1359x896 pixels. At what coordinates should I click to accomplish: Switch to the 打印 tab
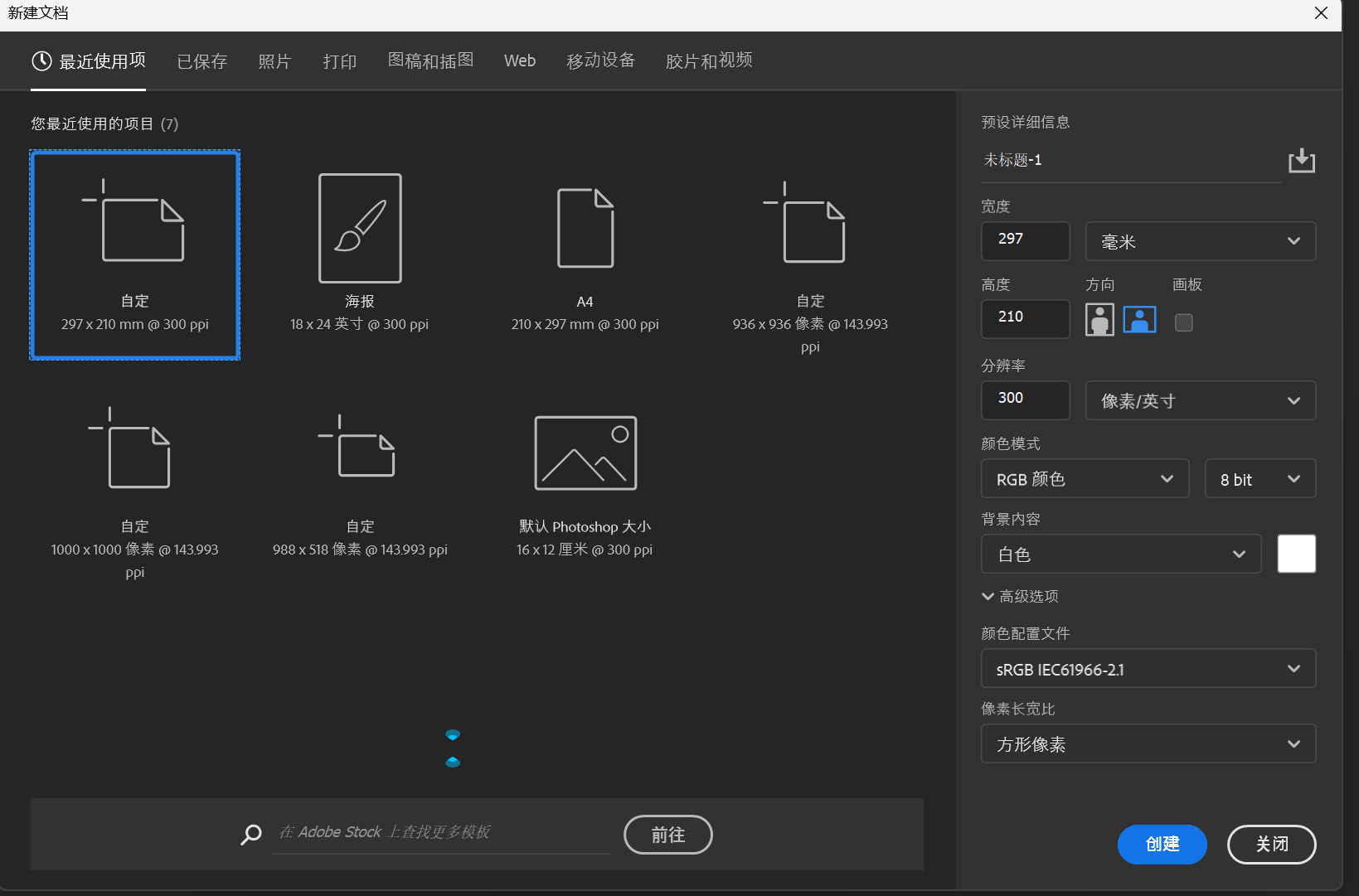point(340,61)
